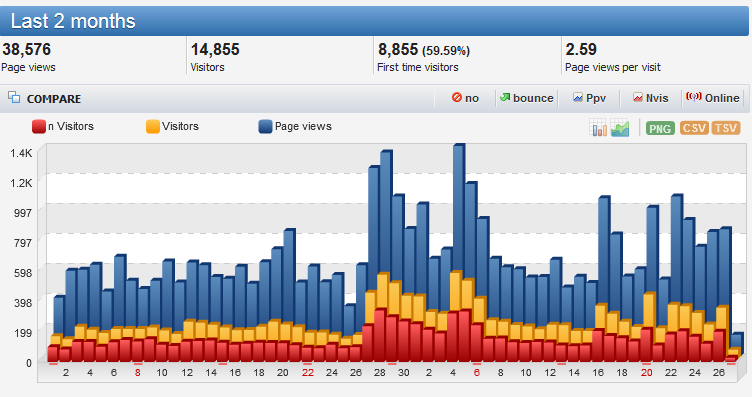Viewport: 752px width, 397px height.
Task: Click the red Nvis chart icon
Action: point(637,97)
